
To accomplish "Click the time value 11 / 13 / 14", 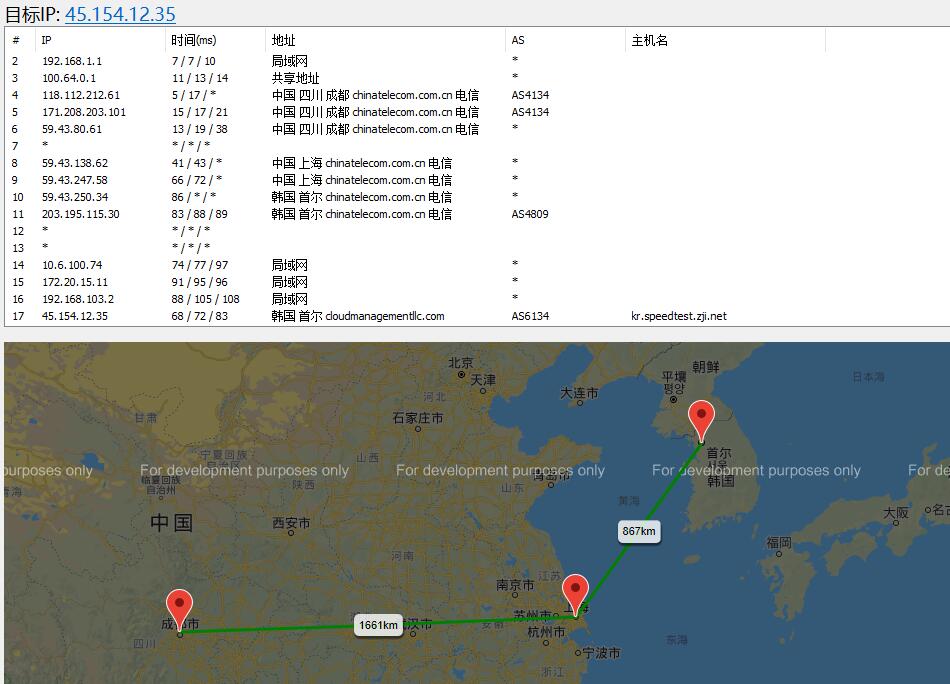I will 200,78.
